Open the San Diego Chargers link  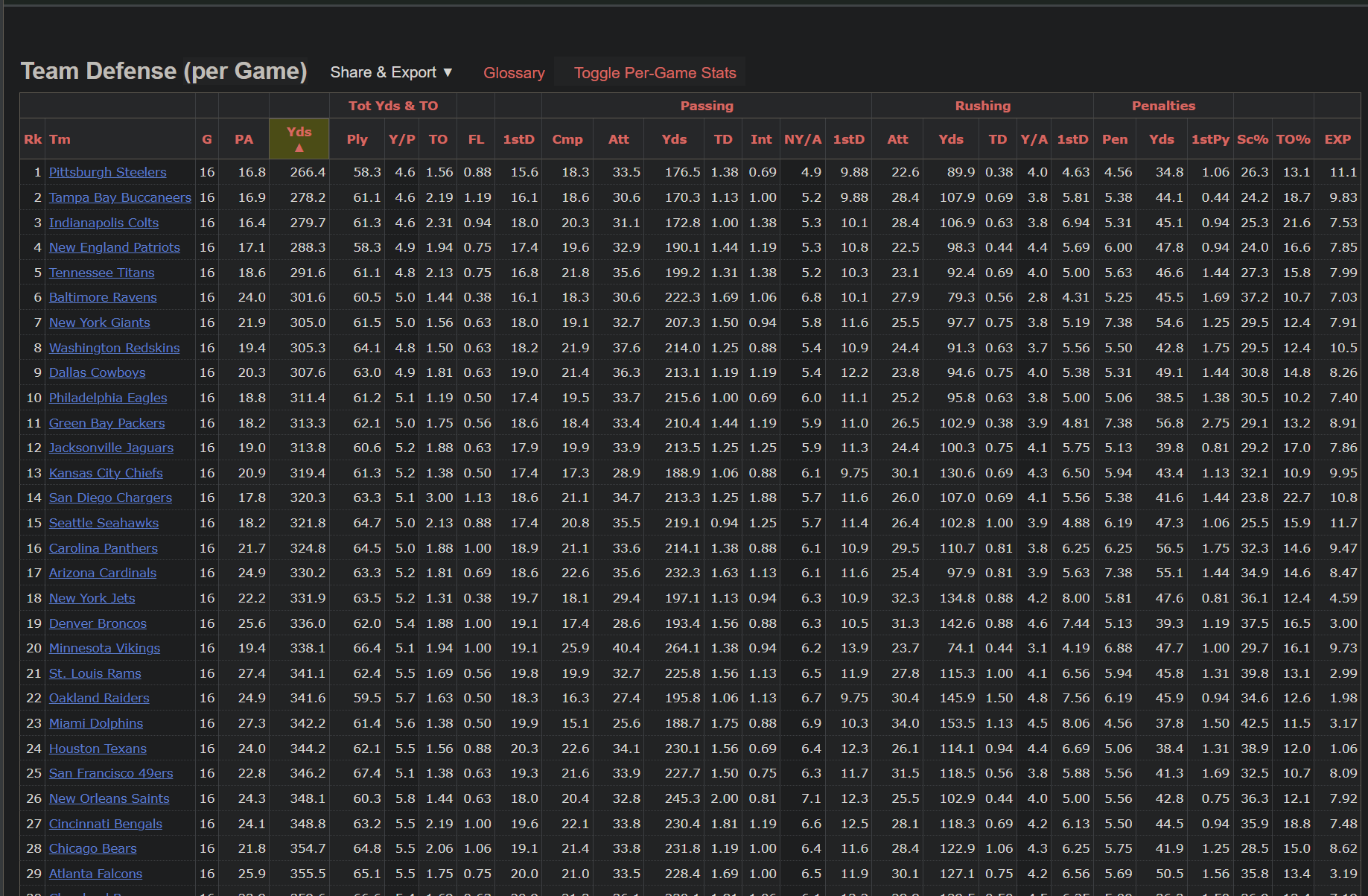coord(110,498)
